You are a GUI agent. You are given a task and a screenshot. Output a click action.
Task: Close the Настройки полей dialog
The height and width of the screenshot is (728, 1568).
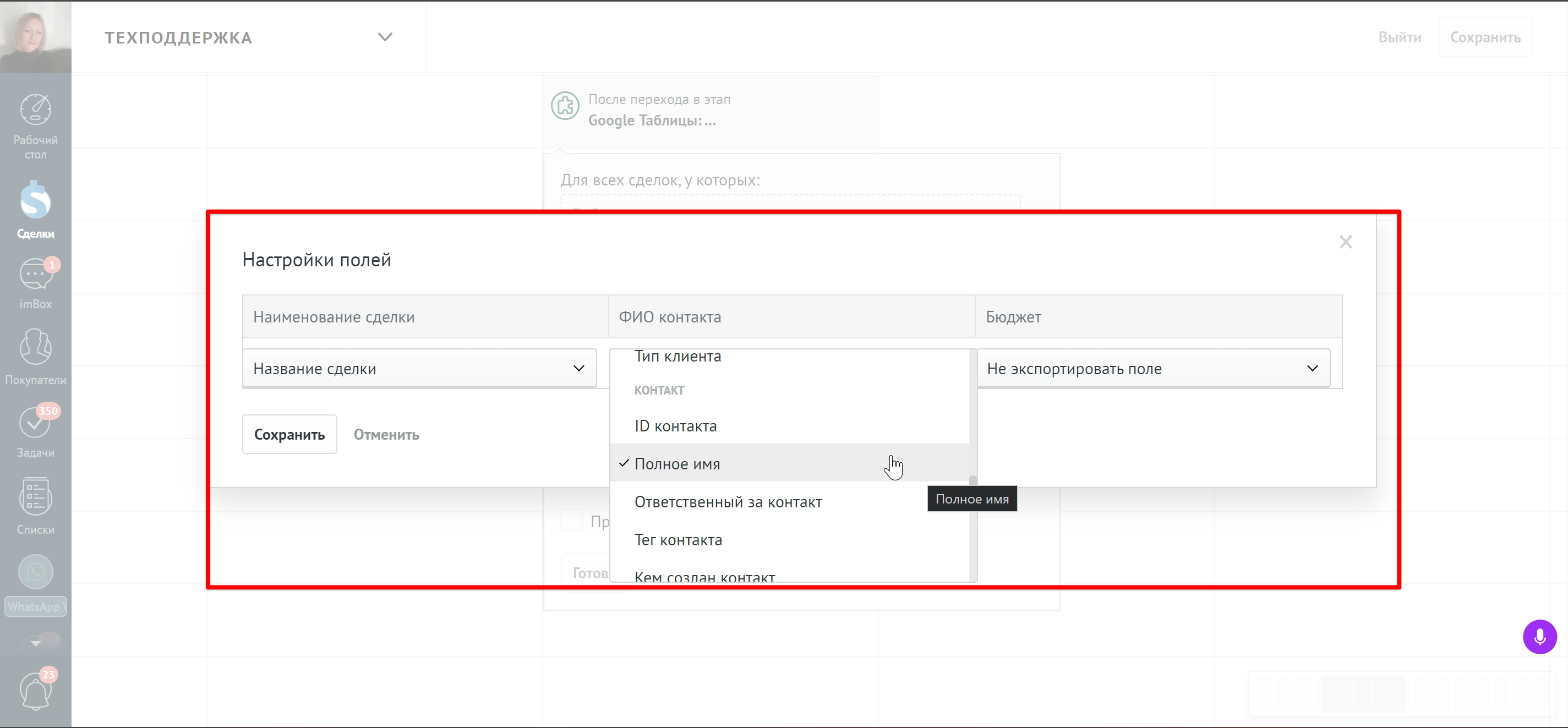(x=1345, y=242)
